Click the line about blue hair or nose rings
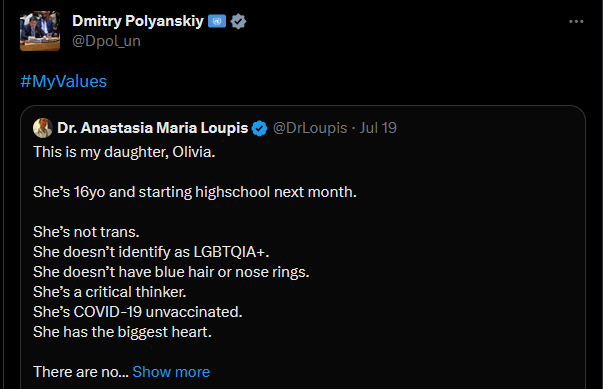Image resolution: width=603 pixels, height=389 pixels. click(171, 272)
